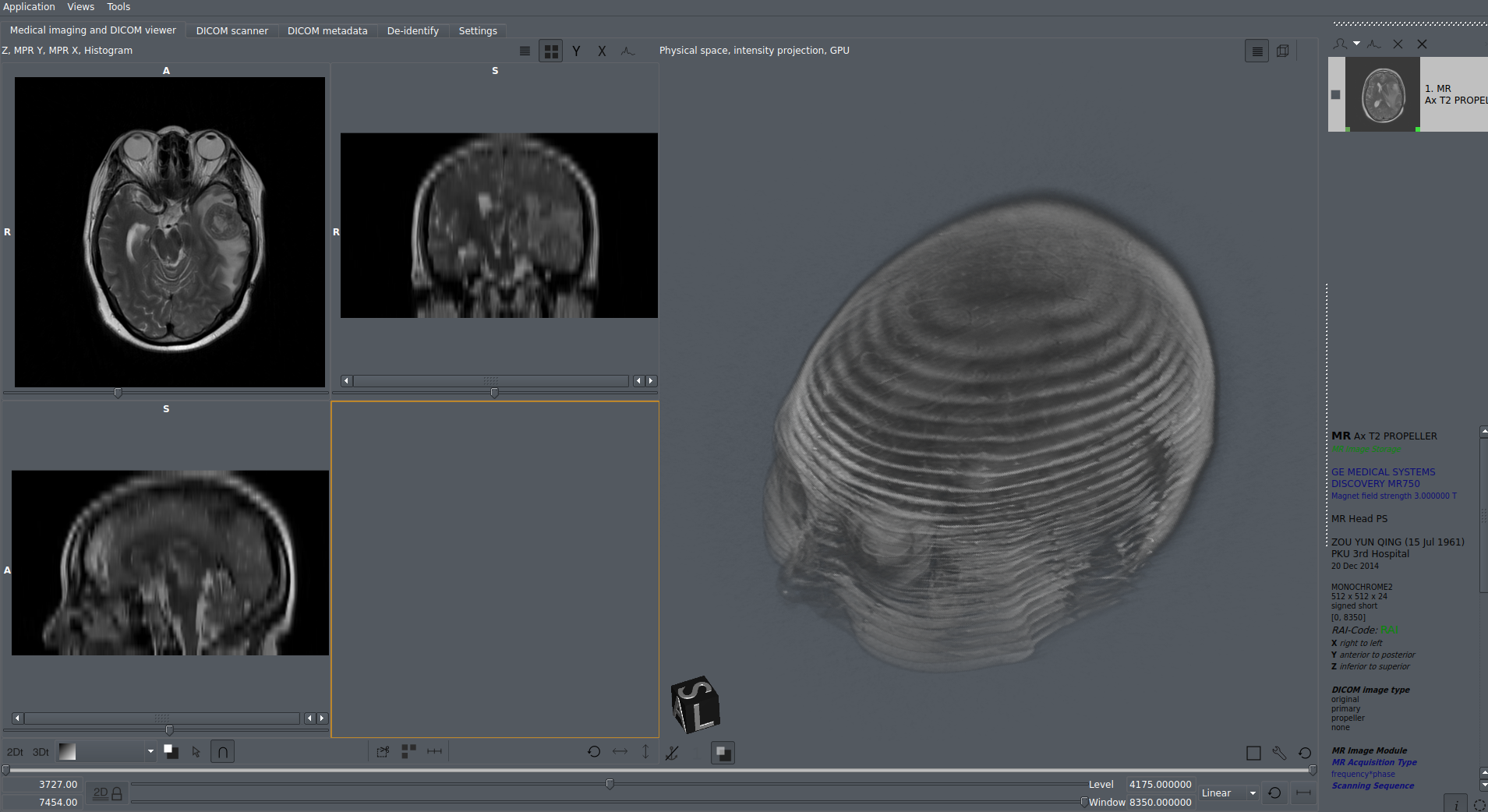The image size is (1488, 812).
Task: Click the Level slider handle
Action: pos(610,784)
